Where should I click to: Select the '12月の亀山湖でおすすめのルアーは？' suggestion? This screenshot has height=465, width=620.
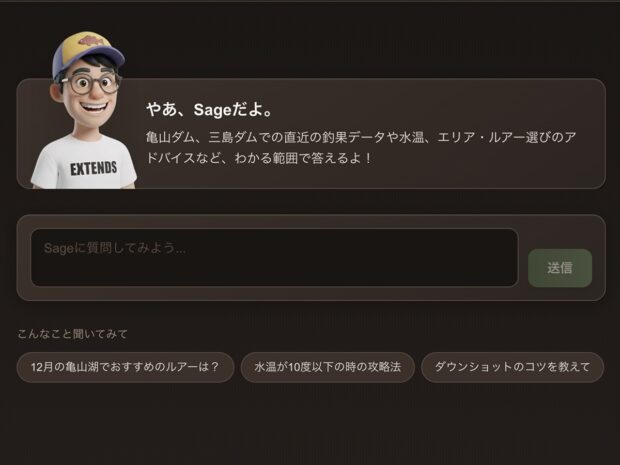(x=125, y=367)
